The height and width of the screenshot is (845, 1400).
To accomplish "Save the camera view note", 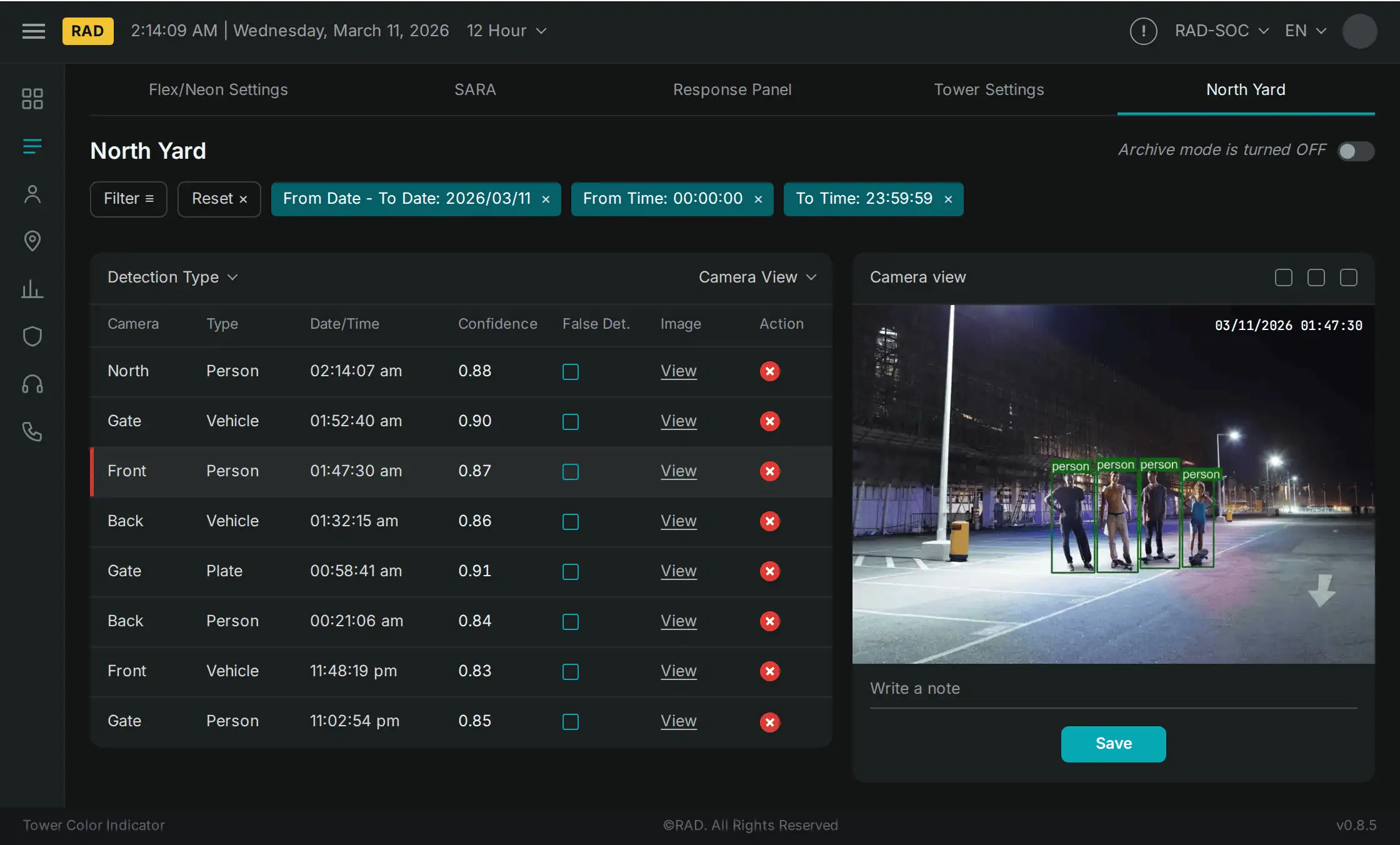I will 1113,744.
